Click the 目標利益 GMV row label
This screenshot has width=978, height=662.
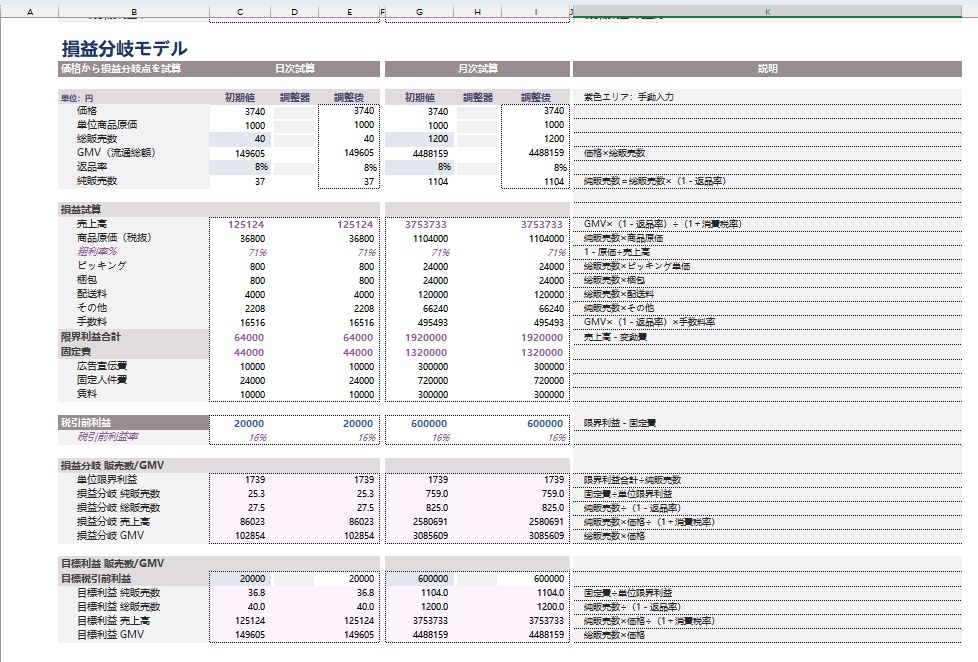click(x=110, y=635)
